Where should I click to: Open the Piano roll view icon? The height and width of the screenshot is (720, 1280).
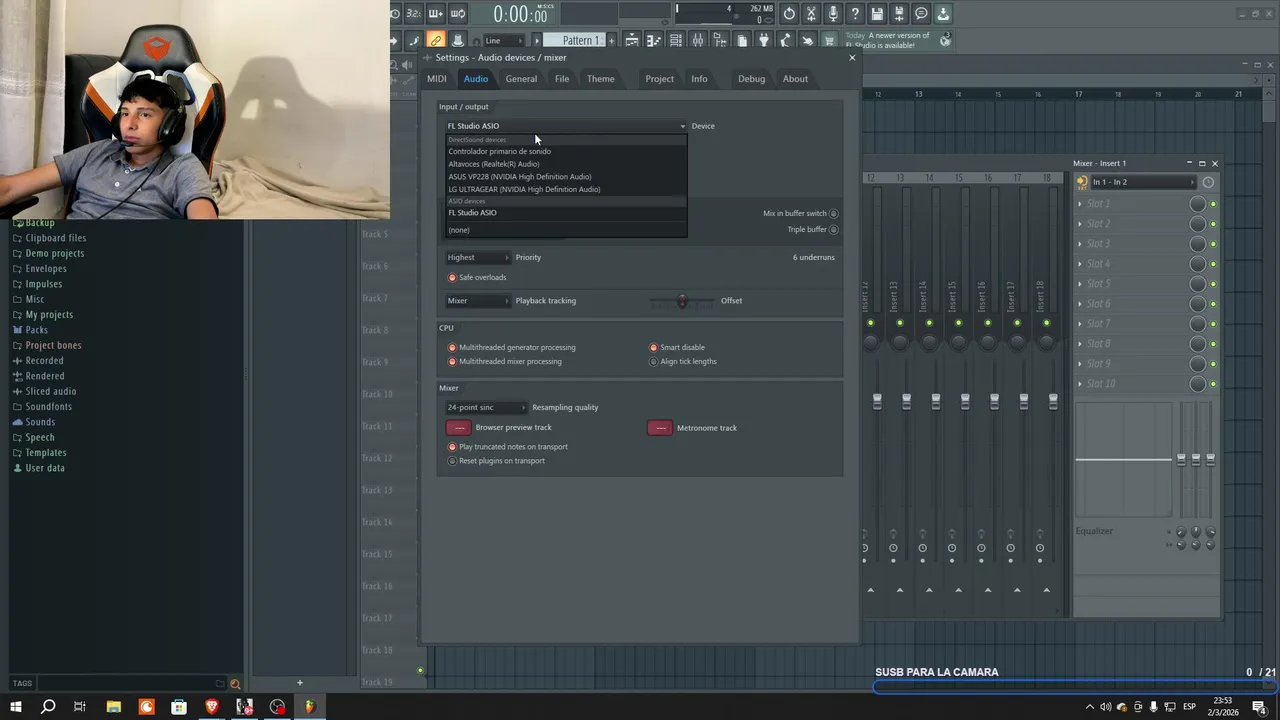(654, 40)
